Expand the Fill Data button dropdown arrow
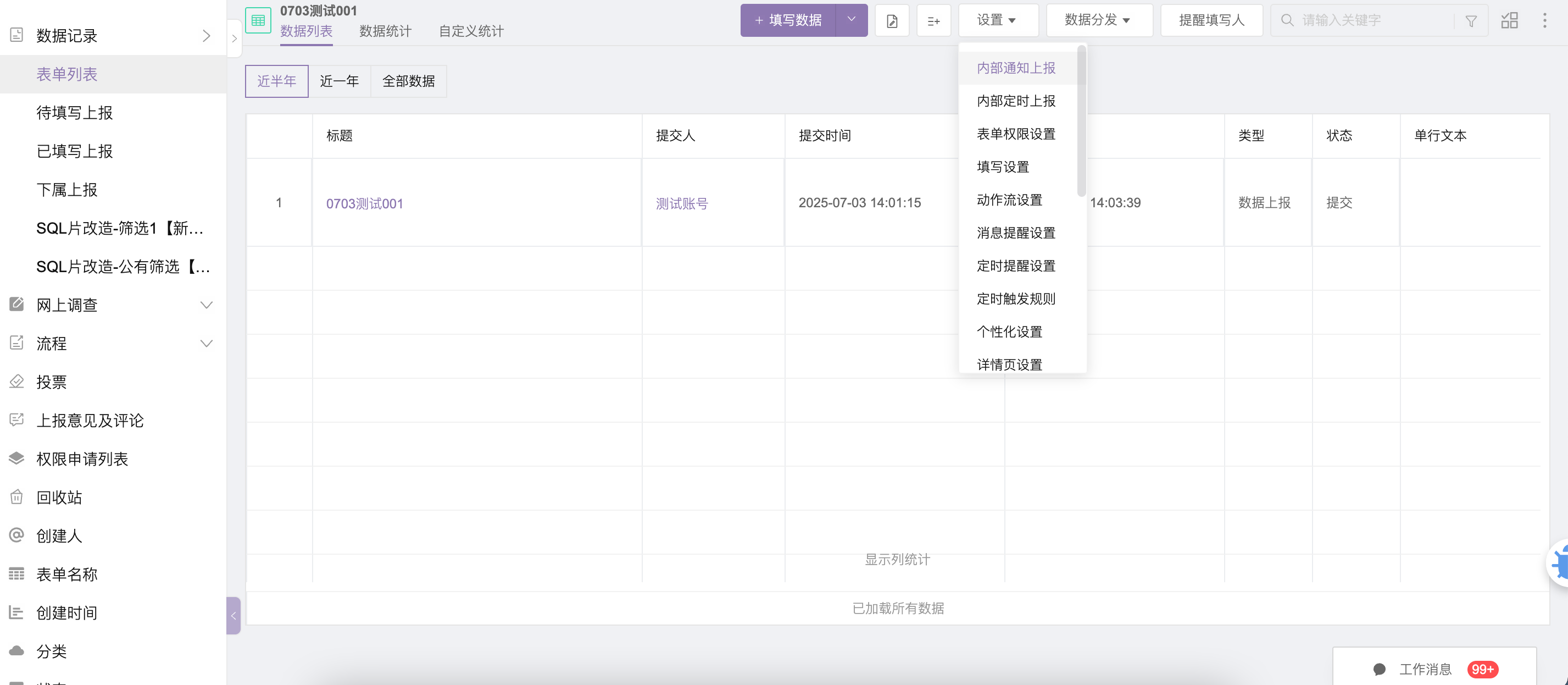This screenshot has height=685, width=1568. pyautogui.click(x=852, y=20)
